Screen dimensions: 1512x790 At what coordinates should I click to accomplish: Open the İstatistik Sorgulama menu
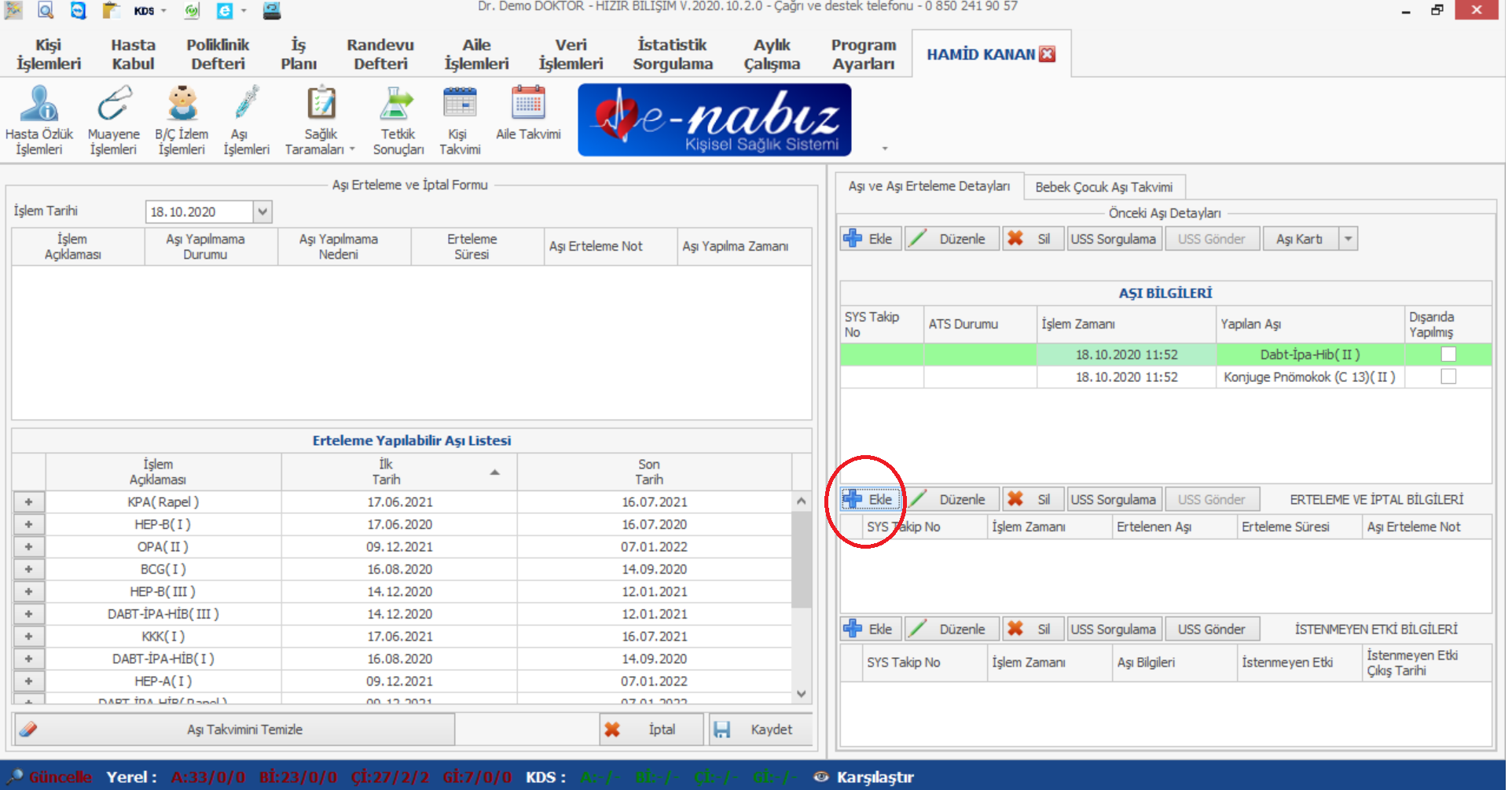672,54
